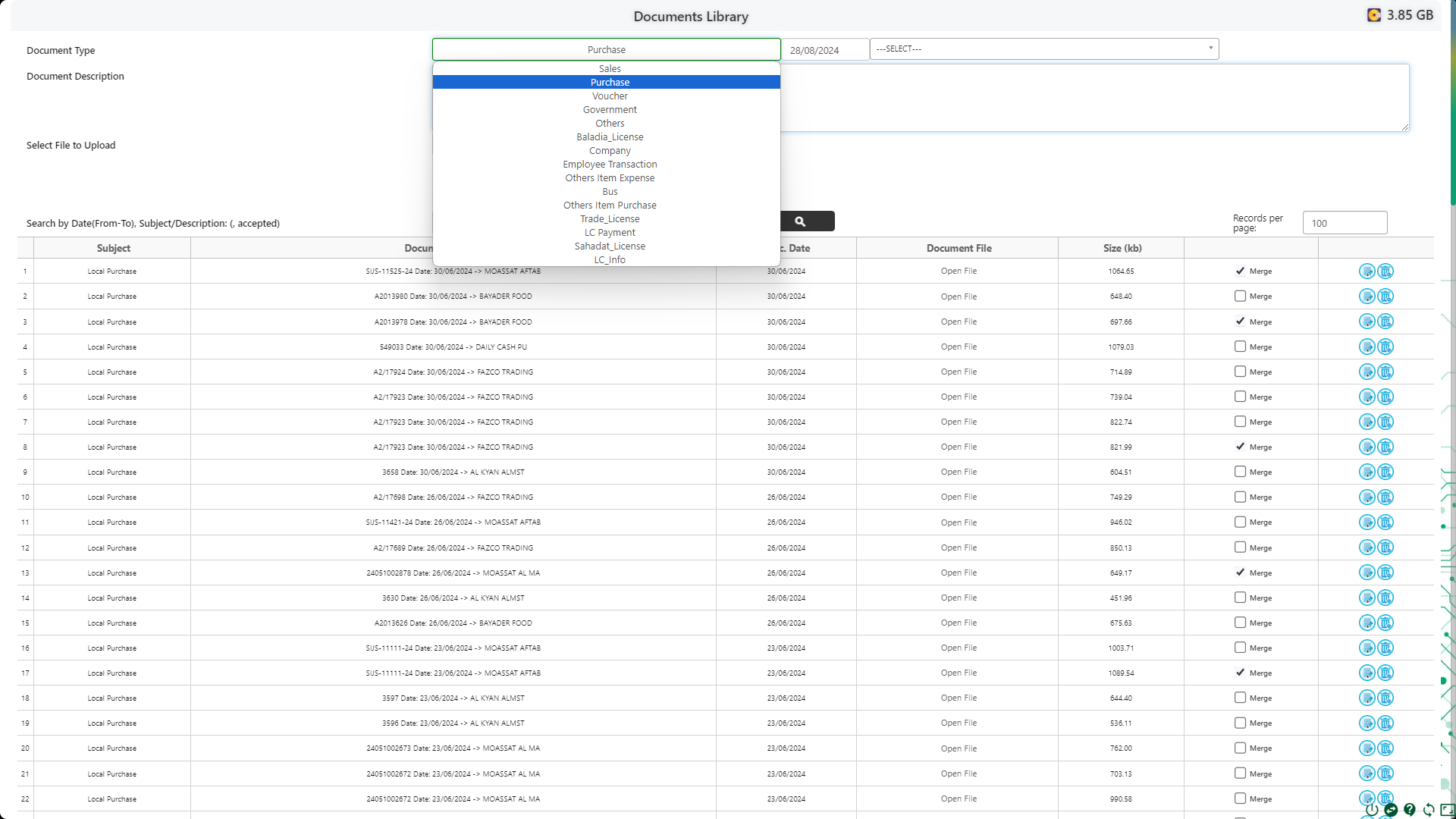The width and height of the screenshot is (1456, 819).
Task: Pick Employee Transaction from the list
Action: point(610,164)
